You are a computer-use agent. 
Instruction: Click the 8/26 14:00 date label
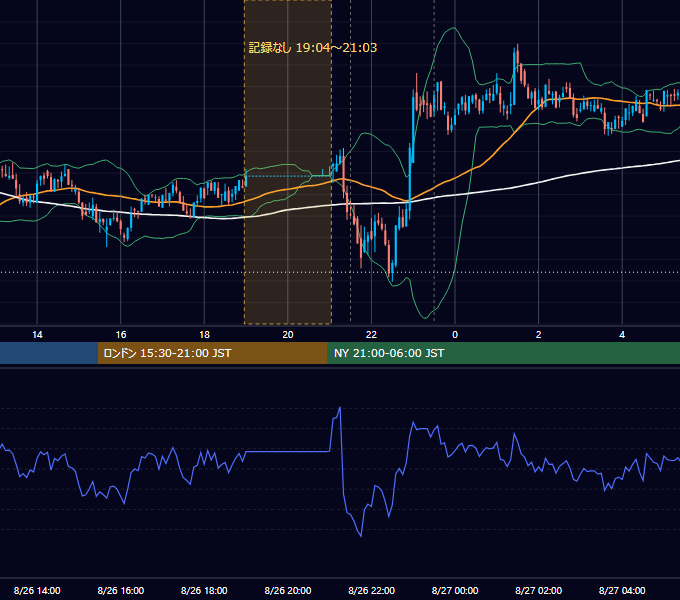coord(37,590)
